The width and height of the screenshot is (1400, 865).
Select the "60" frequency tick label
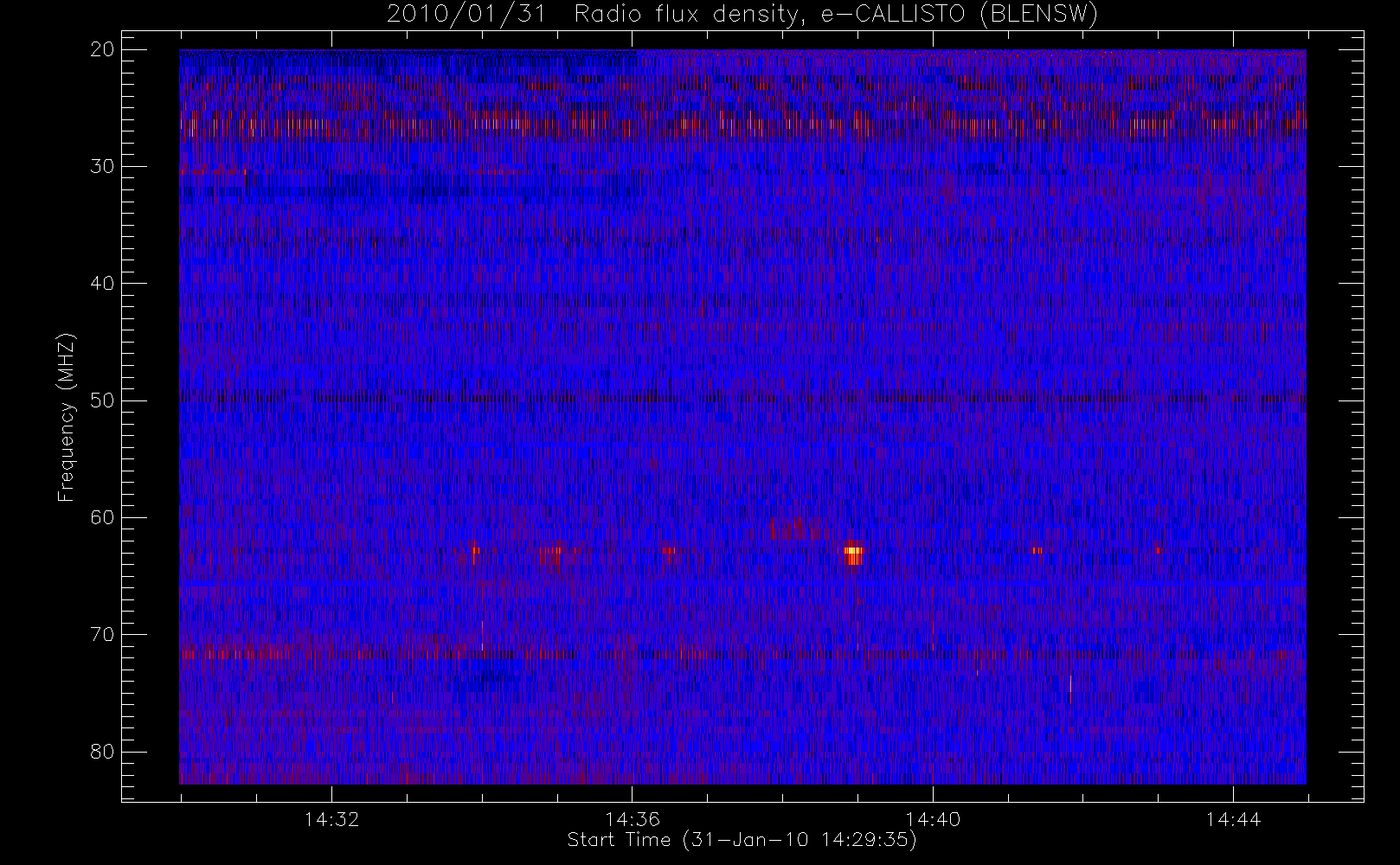[103, 517]
